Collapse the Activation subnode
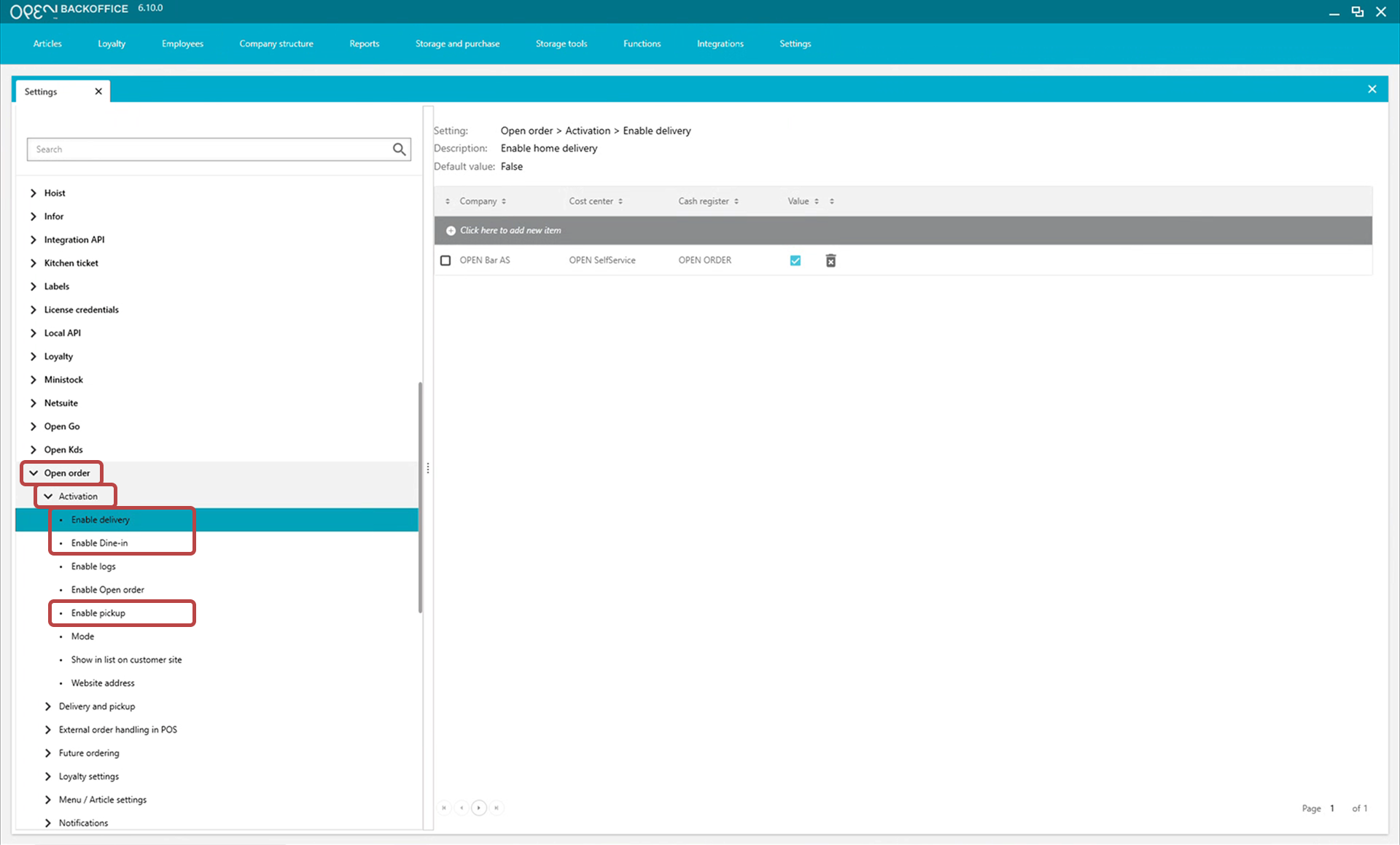 click(x=48, y=497)
